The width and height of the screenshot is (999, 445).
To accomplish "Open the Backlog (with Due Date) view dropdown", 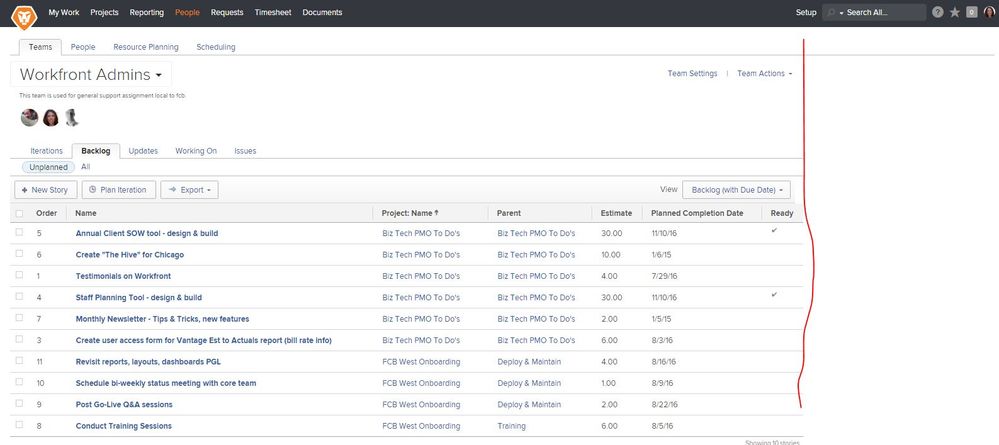I will 737,190.
